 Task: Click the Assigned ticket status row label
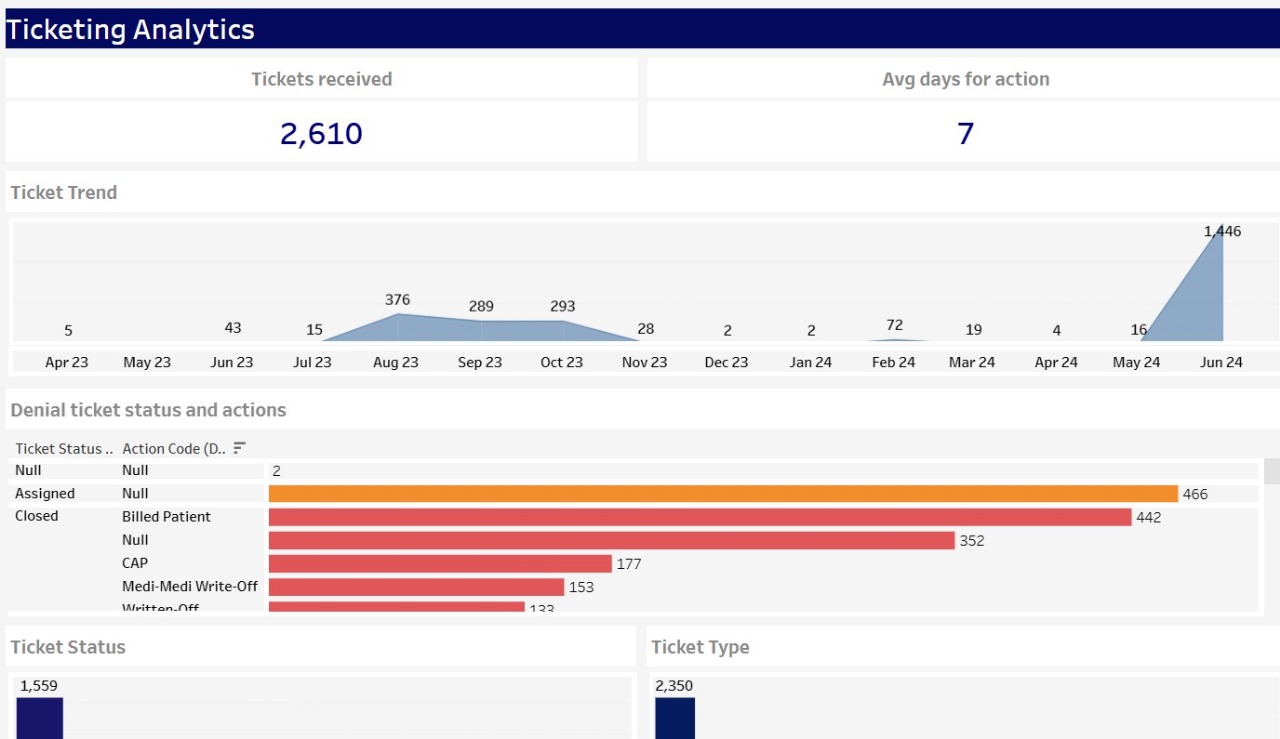(x=45, y=493)
